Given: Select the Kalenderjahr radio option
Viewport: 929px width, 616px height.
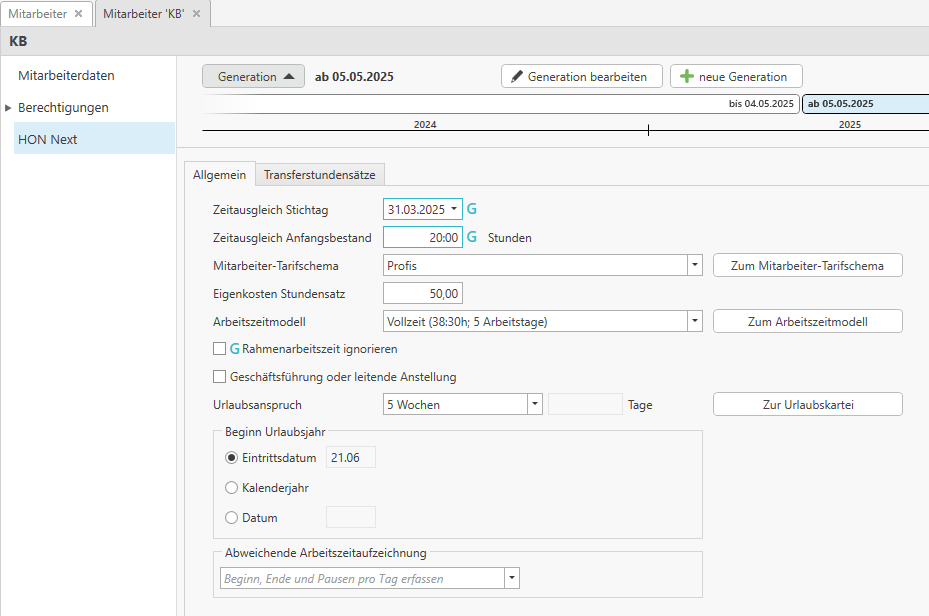Looking at the screenshot, I should [232, 488].
